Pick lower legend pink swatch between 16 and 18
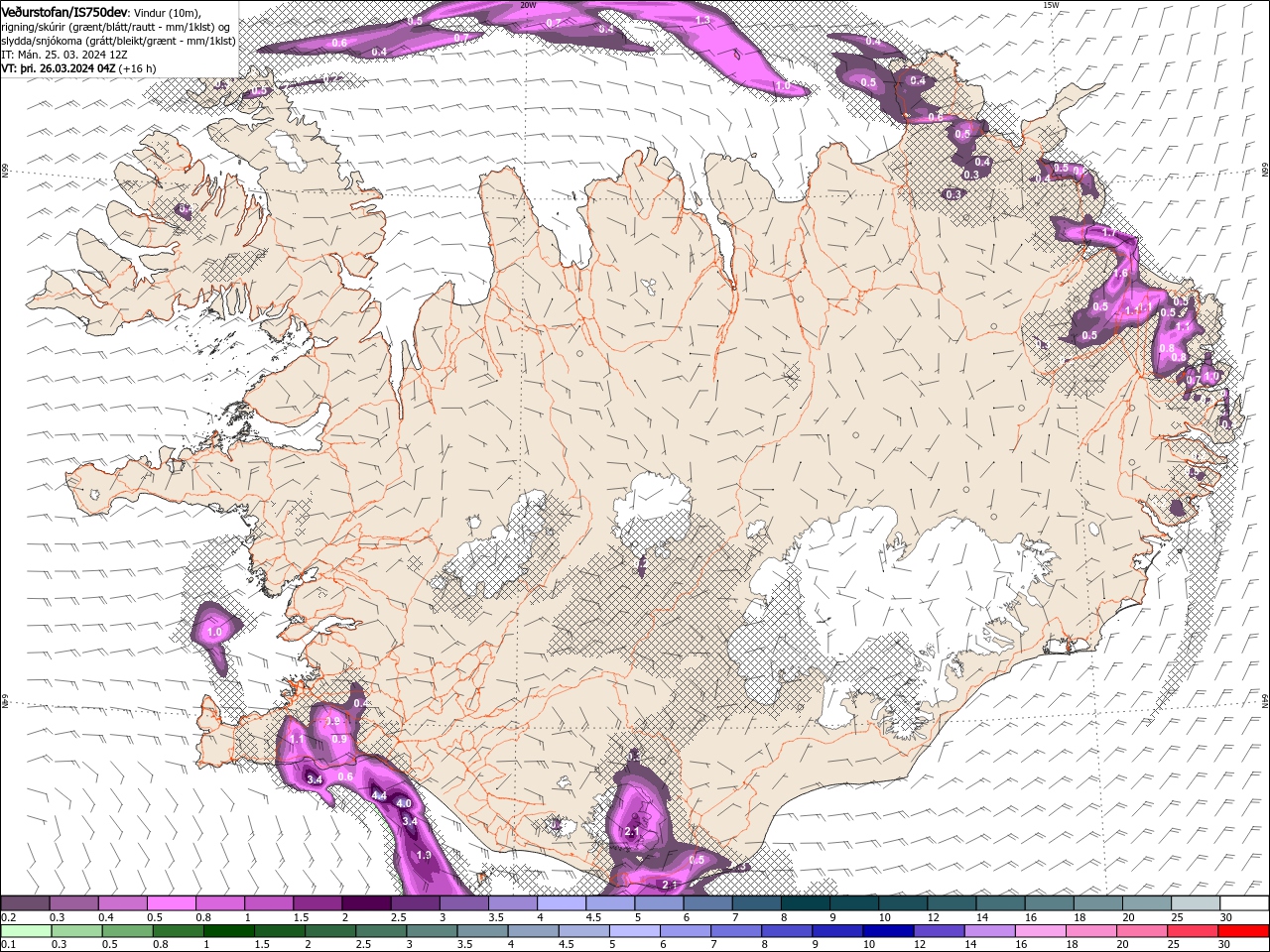 click(x=1041, y=931)
